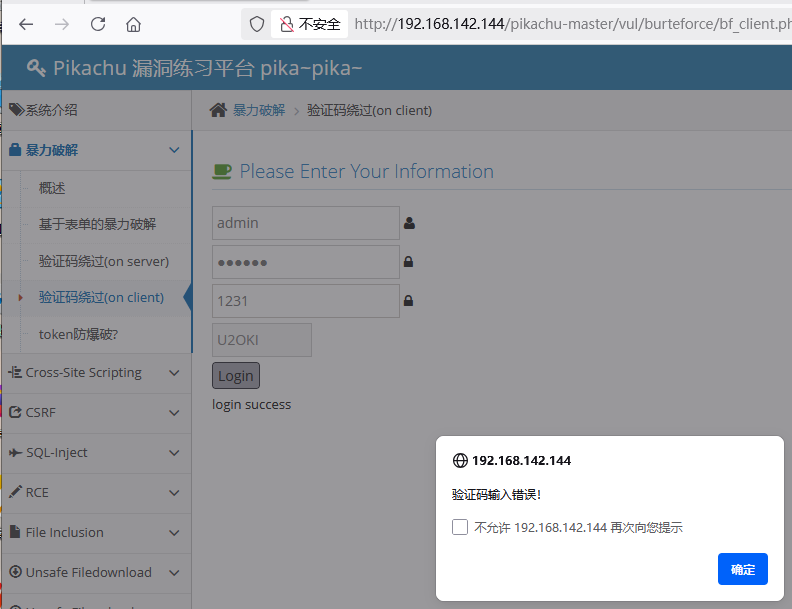
Task: Follow the 暴力破解 breadcrumb link
Action: (x=259, y=110)
